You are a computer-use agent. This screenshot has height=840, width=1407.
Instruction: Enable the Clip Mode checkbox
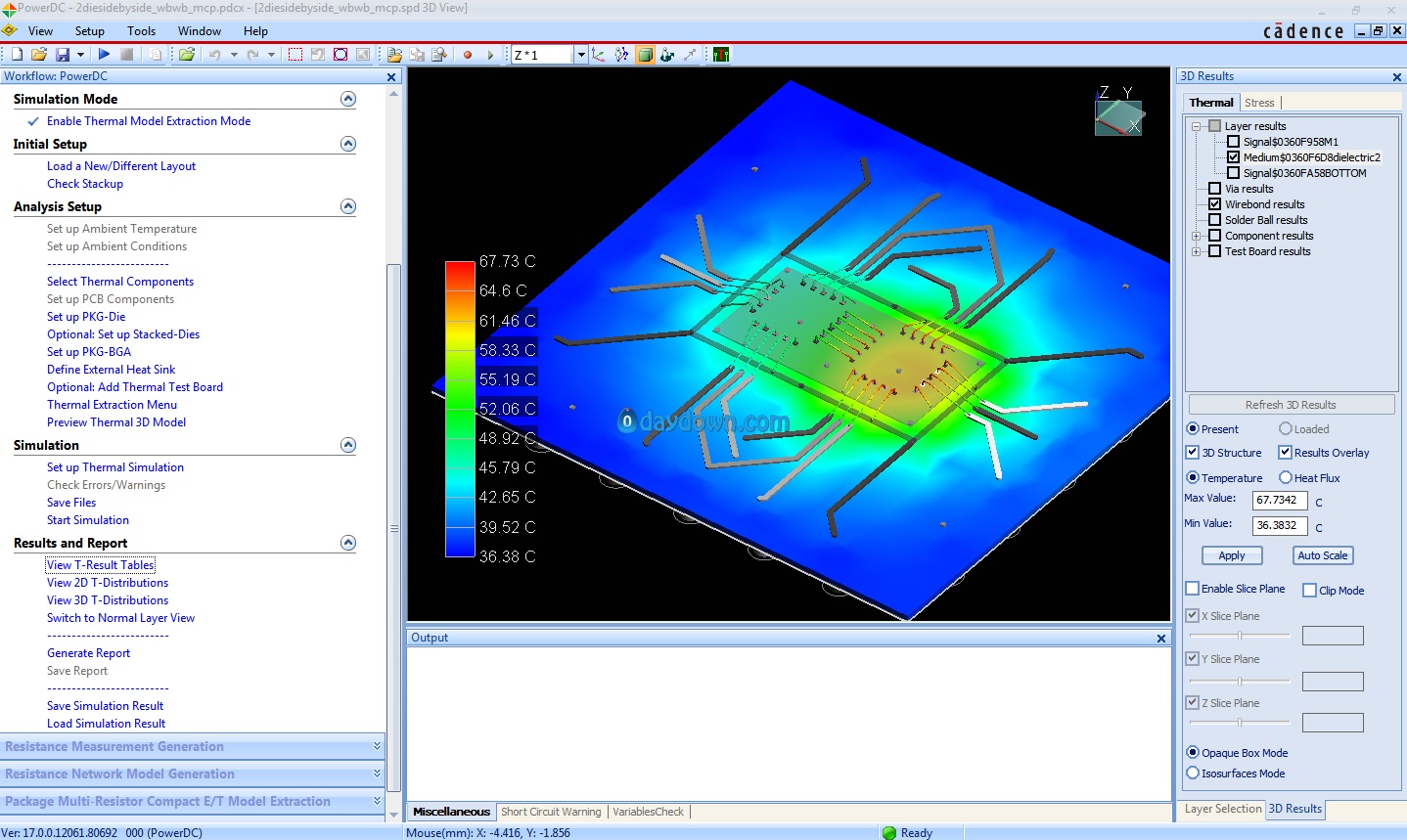point(1309,591)
